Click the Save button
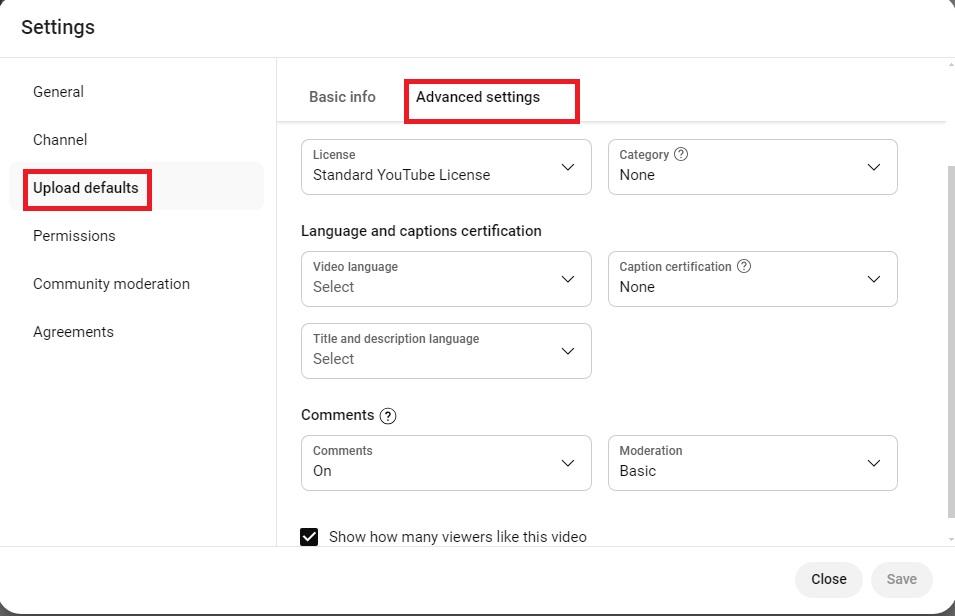Viewport: 955px width, 616px height. pos(901,579)
